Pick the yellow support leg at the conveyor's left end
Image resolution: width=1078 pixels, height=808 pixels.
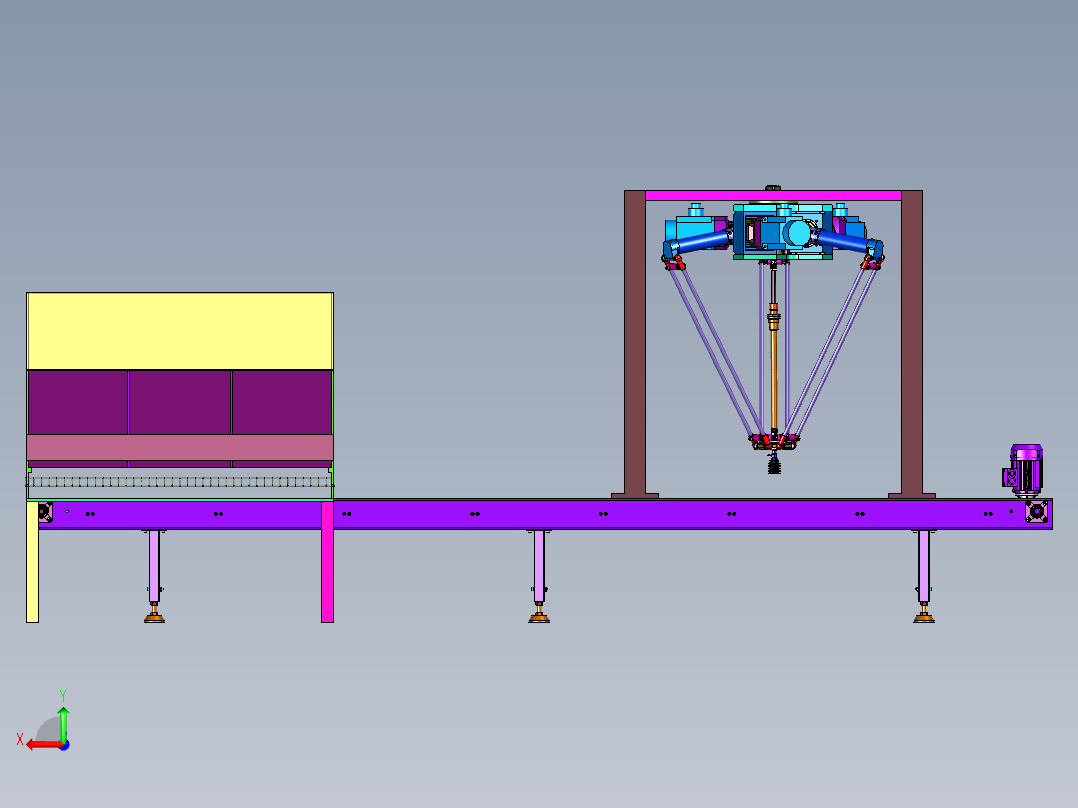[x=32, y=562]
